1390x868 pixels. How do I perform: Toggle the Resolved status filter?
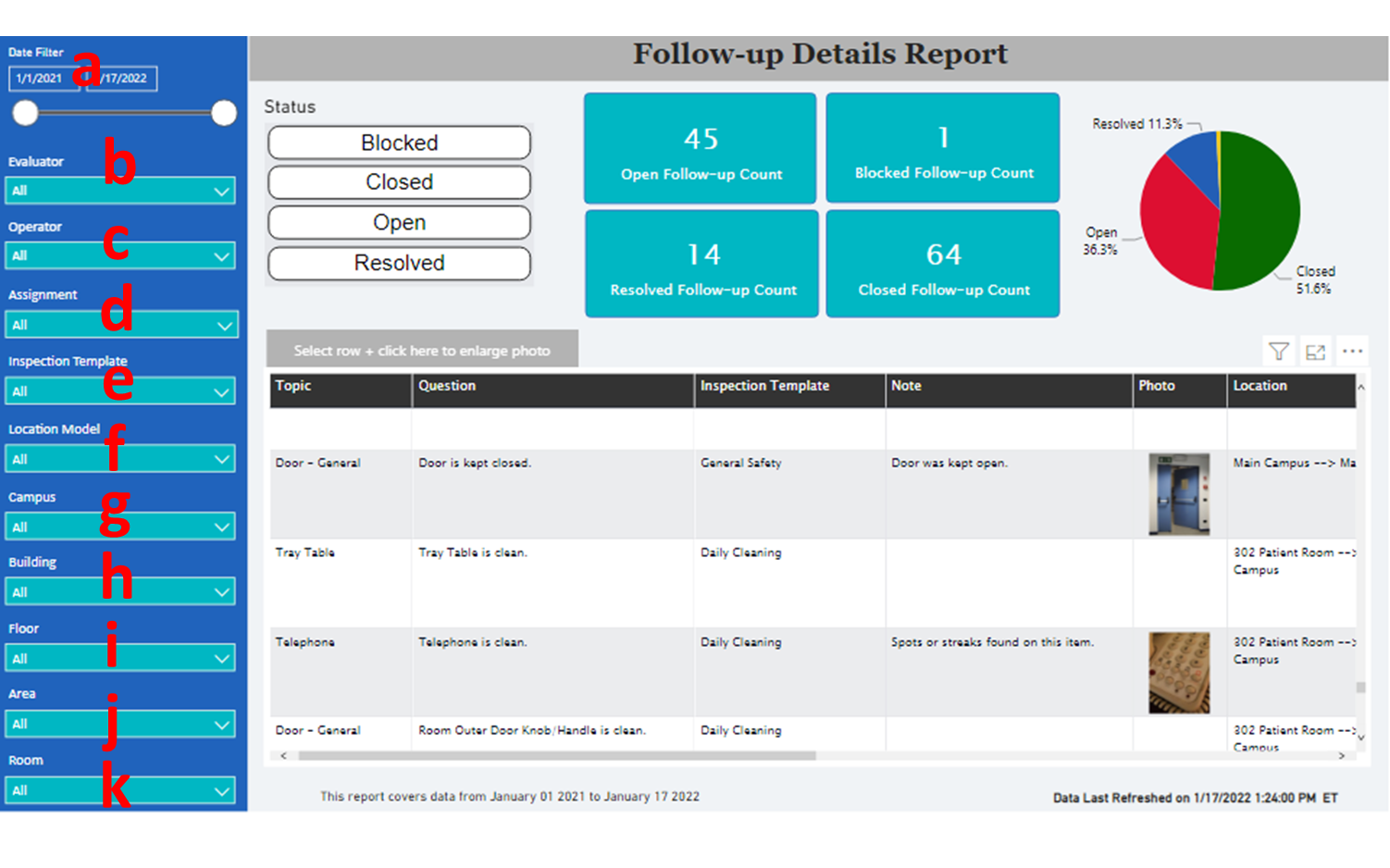[x=399, y=263]
